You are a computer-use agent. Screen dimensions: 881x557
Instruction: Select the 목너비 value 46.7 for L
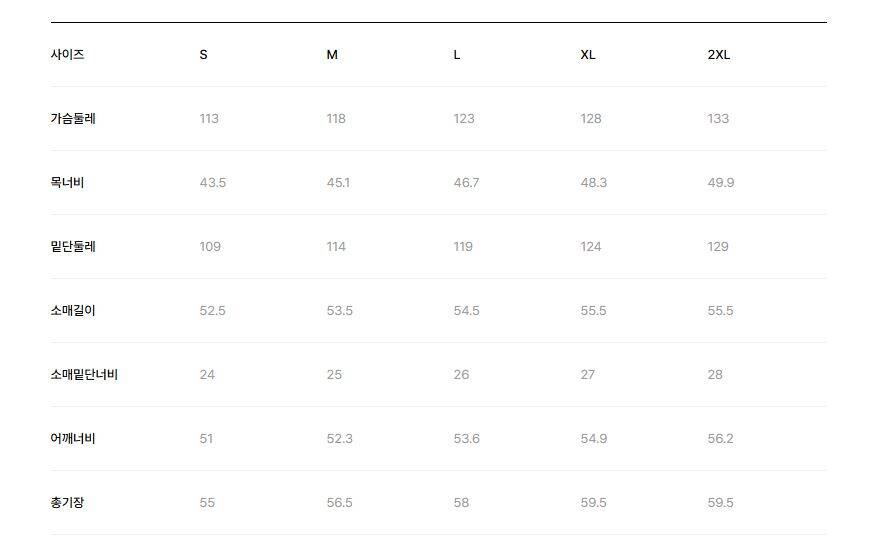click(466, 183)
